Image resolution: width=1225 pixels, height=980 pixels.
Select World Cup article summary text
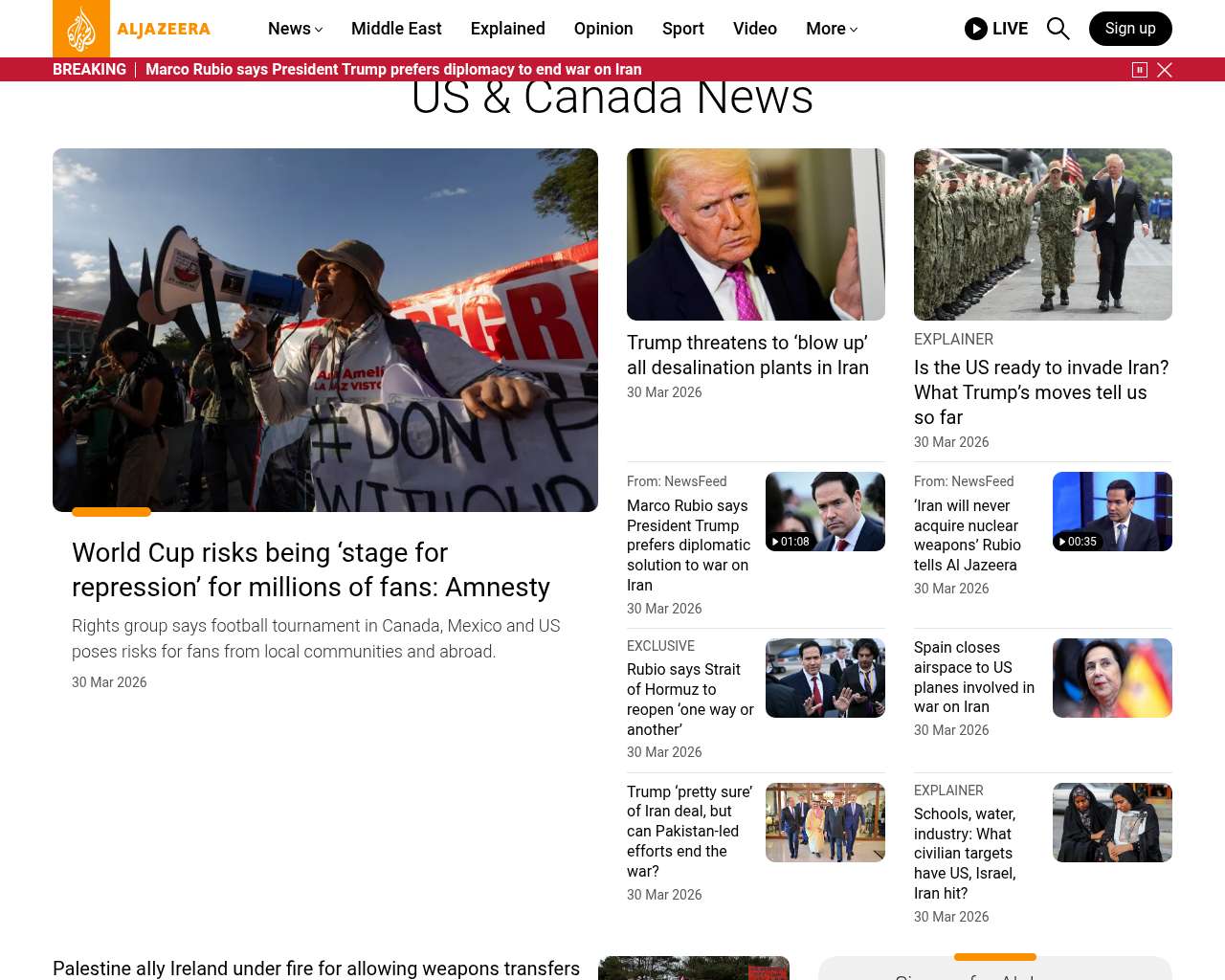pos(316,638)
